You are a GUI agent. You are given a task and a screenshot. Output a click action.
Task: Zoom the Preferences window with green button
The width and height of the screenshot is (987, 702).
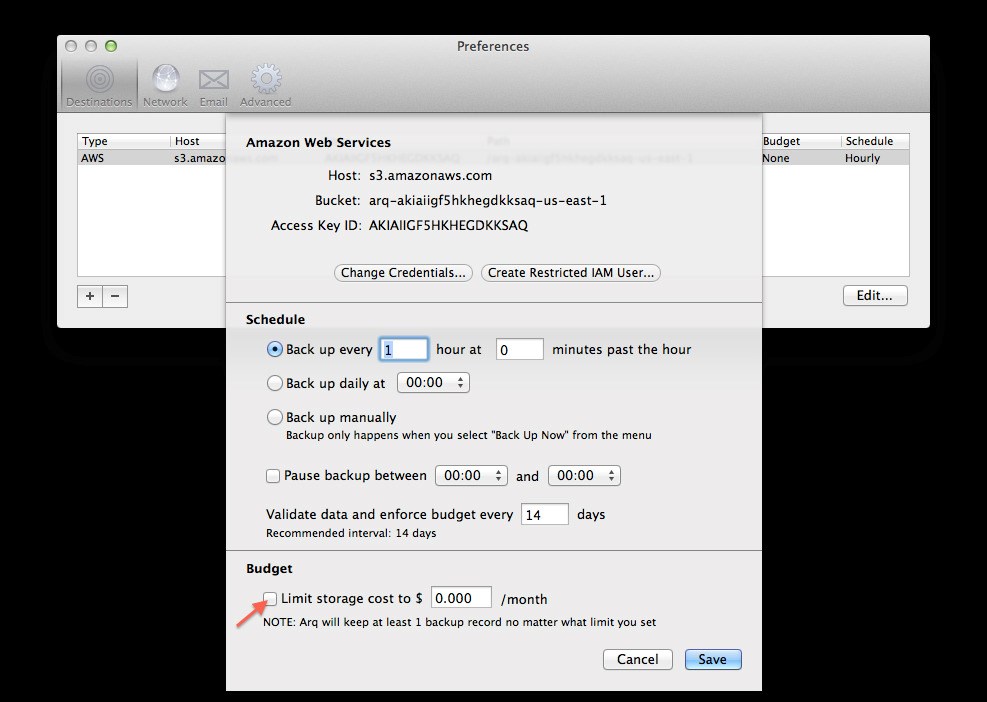click(x=111, y=46)
